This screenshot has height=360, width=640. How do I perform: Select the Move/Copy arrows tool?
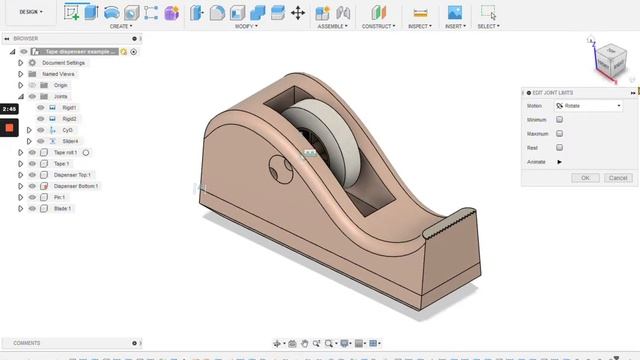pyautogui.click(x=298, y=13)
